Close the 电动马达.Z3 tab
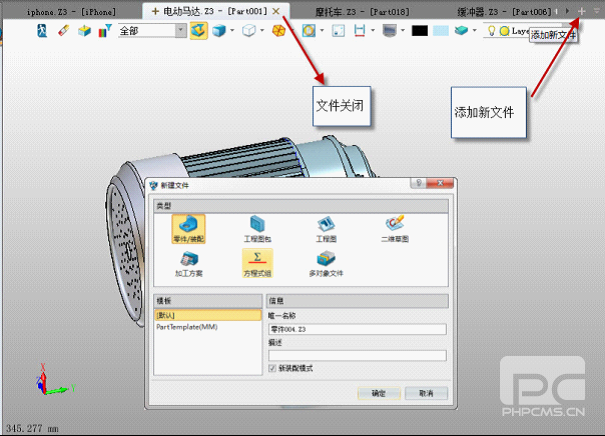 276,10
